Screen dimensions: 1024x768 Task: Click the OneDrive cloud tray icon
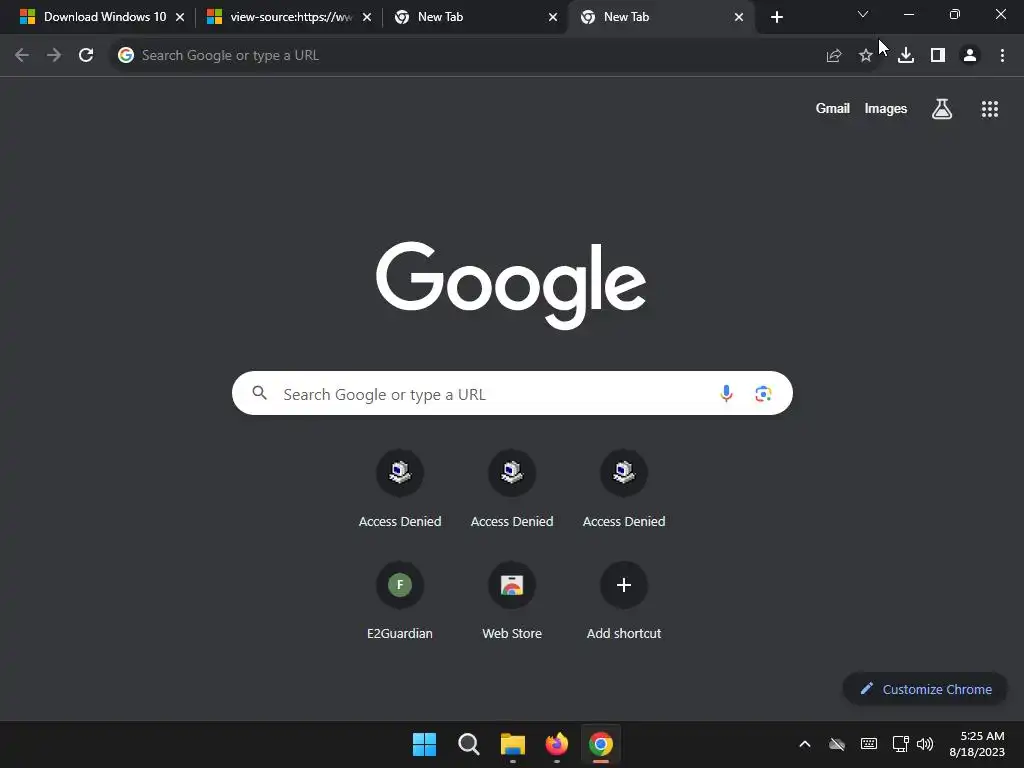click(837, 744)
